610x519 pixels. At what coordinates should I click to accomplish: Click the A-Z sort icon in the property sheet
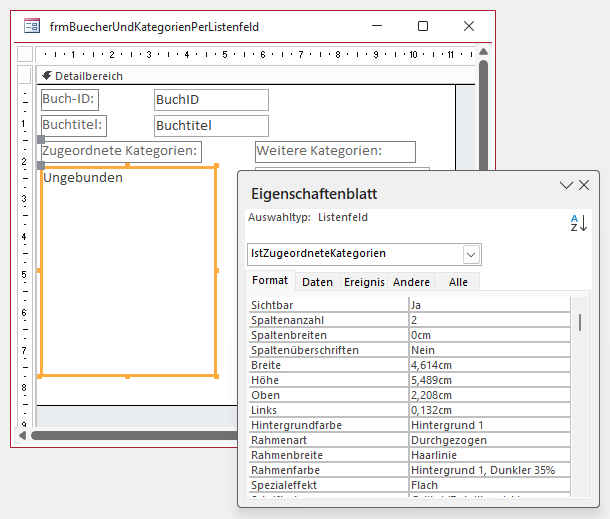(x=578, y=223)
